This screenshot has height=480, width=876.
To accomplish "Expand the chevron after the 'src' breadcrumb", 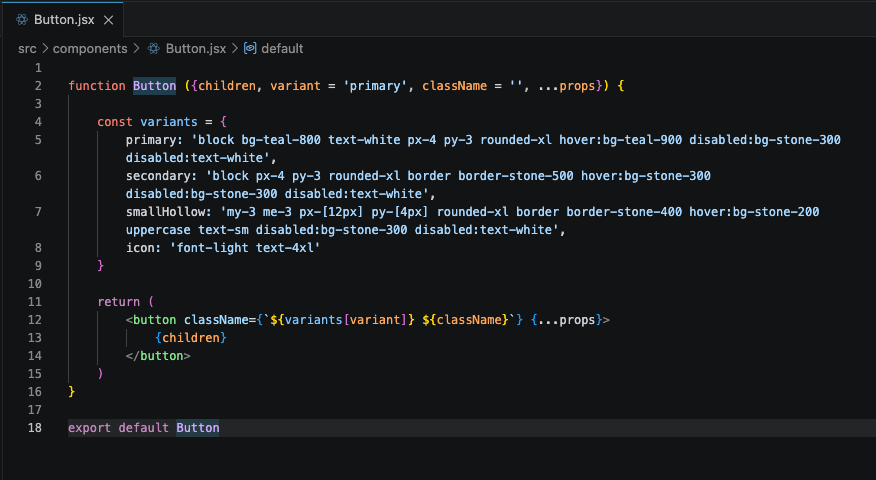I will click(45, 49).
